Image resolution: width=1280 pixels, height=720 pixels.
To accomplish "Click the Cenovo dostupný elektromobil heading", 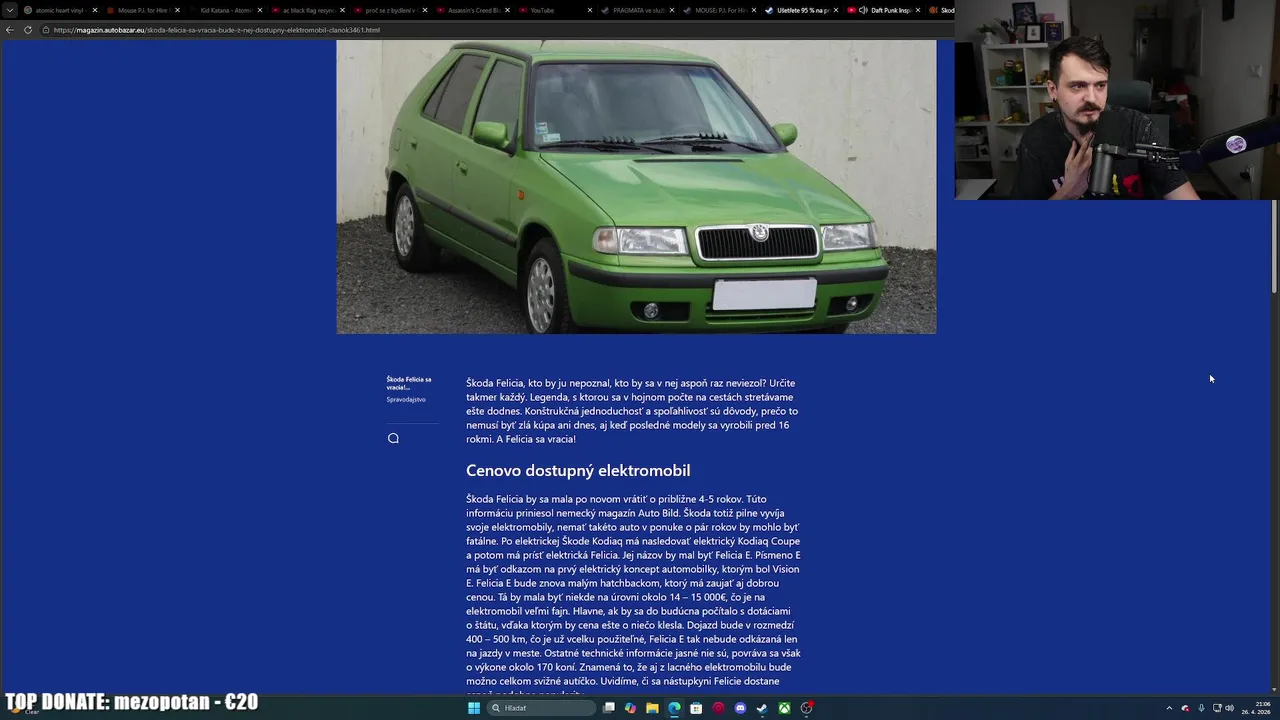I will coord(578,471).
